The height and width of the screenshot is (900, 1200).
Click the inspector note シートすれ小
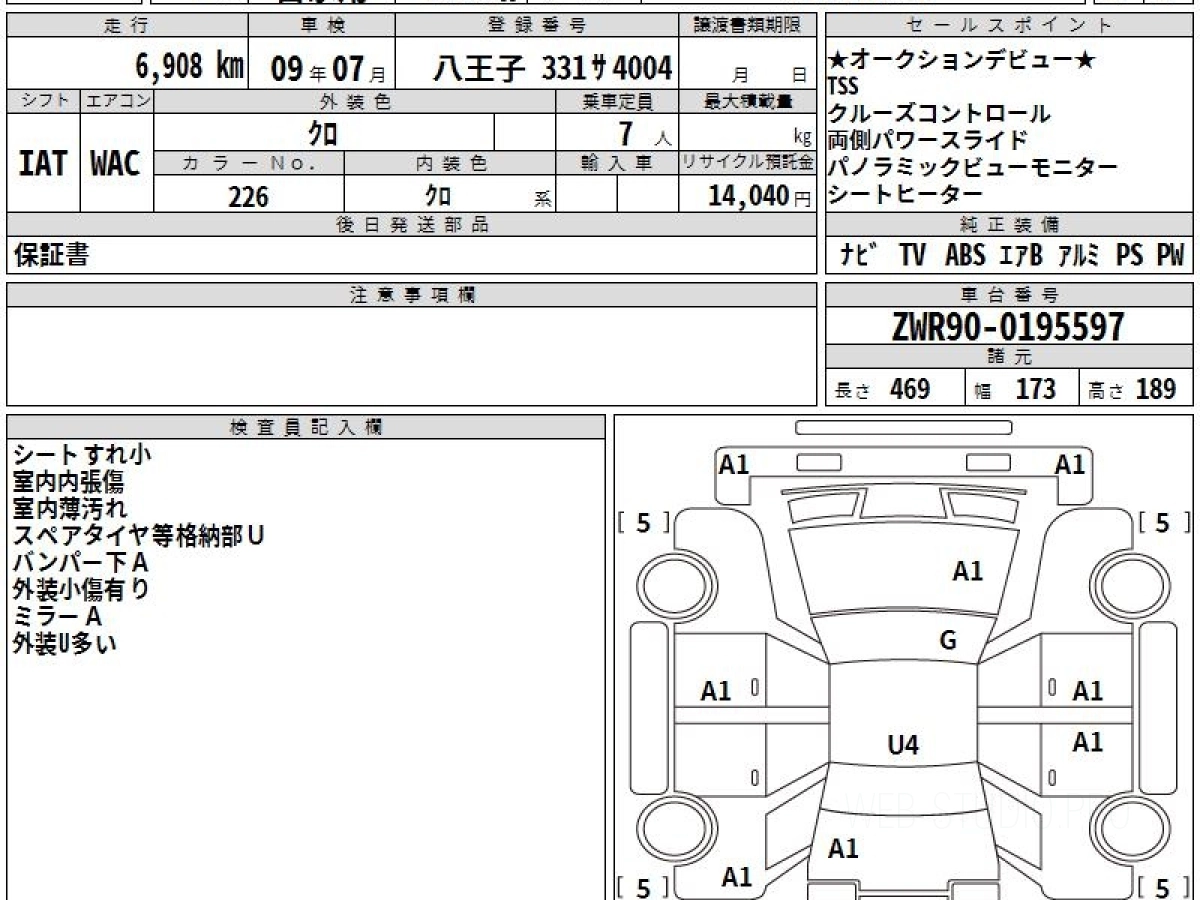click(82, 454)
